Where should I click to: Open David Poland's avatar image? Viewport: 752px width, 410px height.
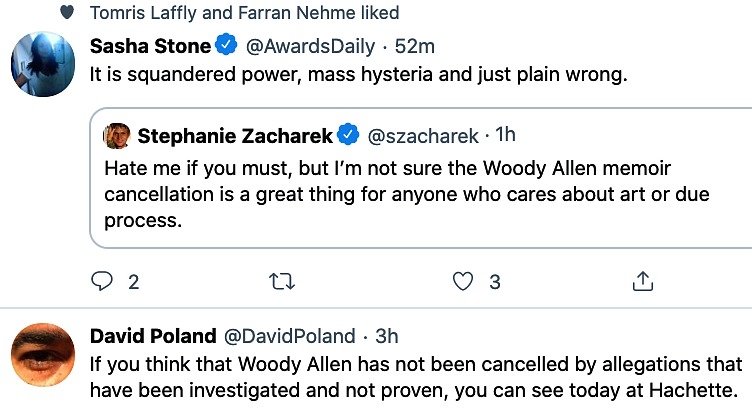(43, 355)
